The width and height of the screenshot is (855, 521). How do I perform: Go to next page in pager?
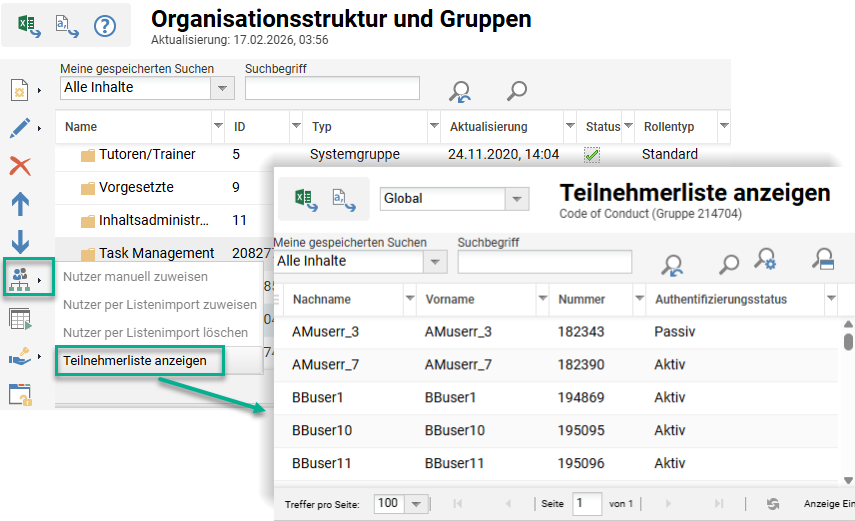pos(669,504)
